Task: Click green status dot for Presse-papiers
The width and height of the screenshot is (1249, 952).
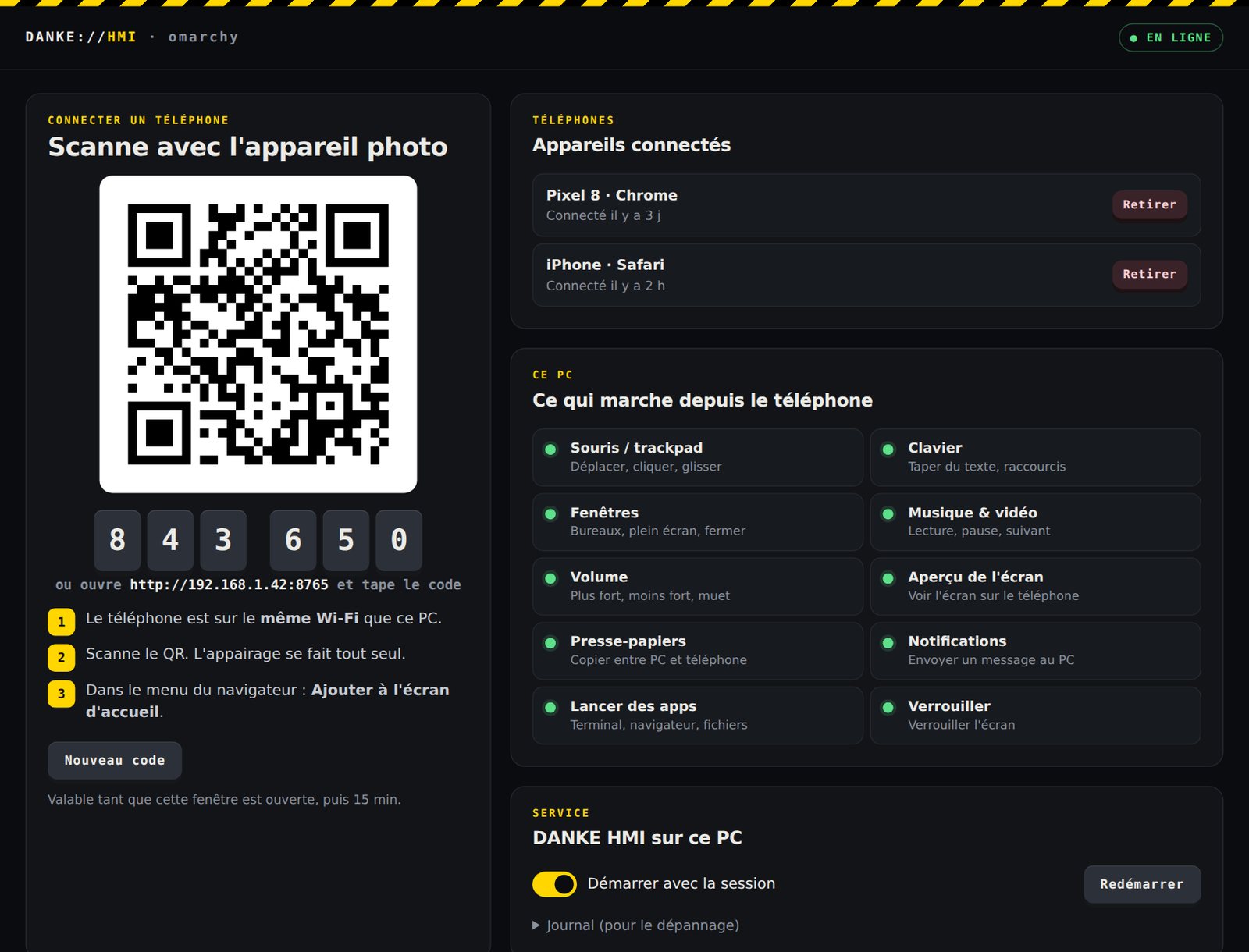Action: point(550,643)
